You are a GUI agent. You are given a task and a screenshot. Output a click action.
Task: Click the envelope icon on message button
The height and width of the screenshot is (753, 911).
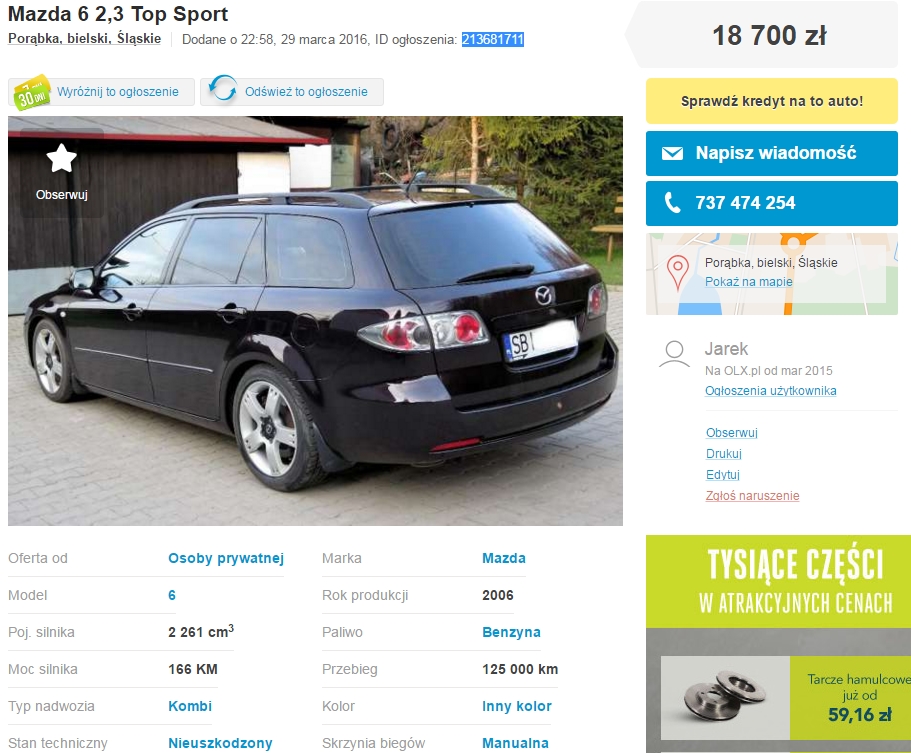tap(672, 153)
